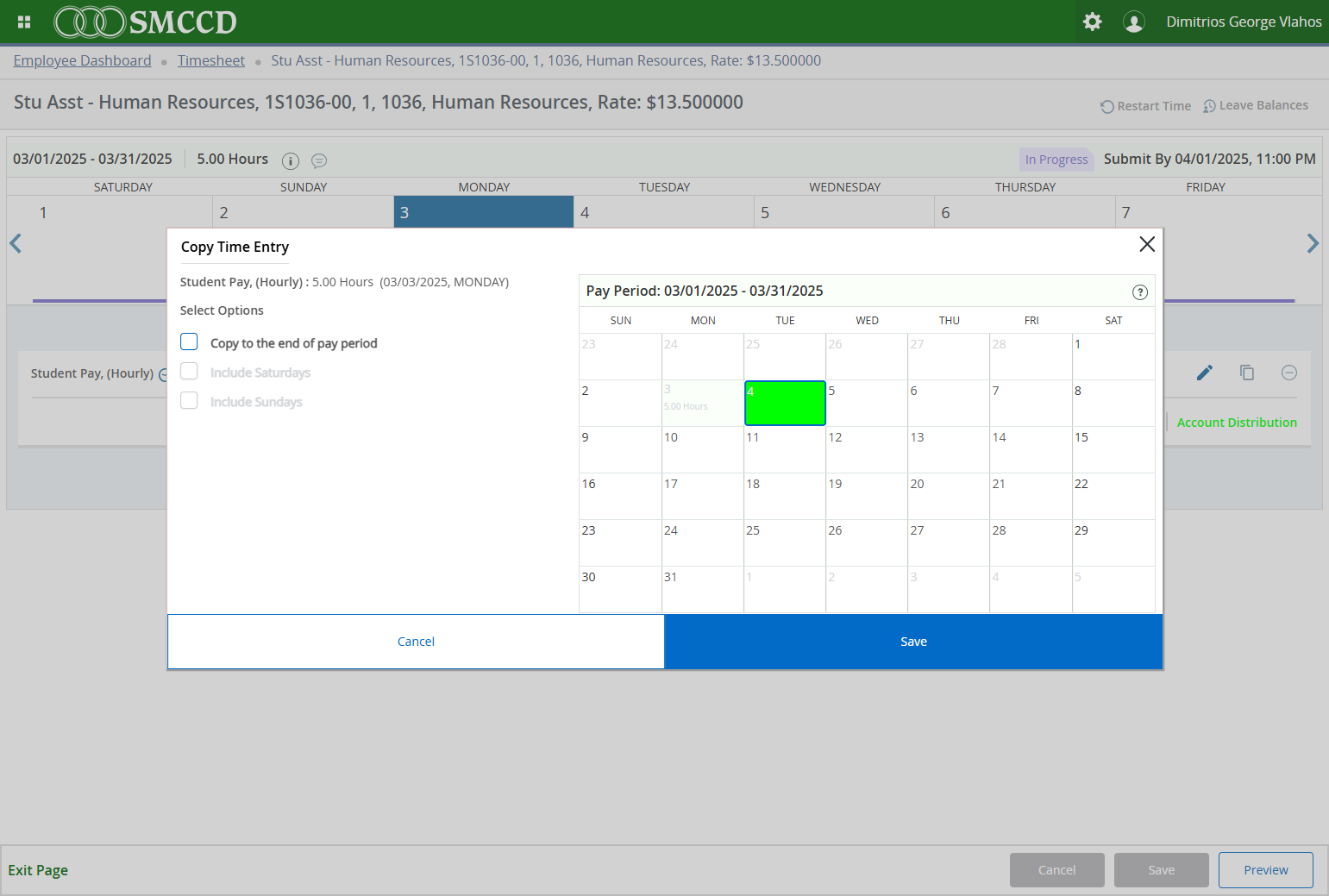Click the In Progress status badge
The width and height of the screenshot is (1329, 896).
1056,160
